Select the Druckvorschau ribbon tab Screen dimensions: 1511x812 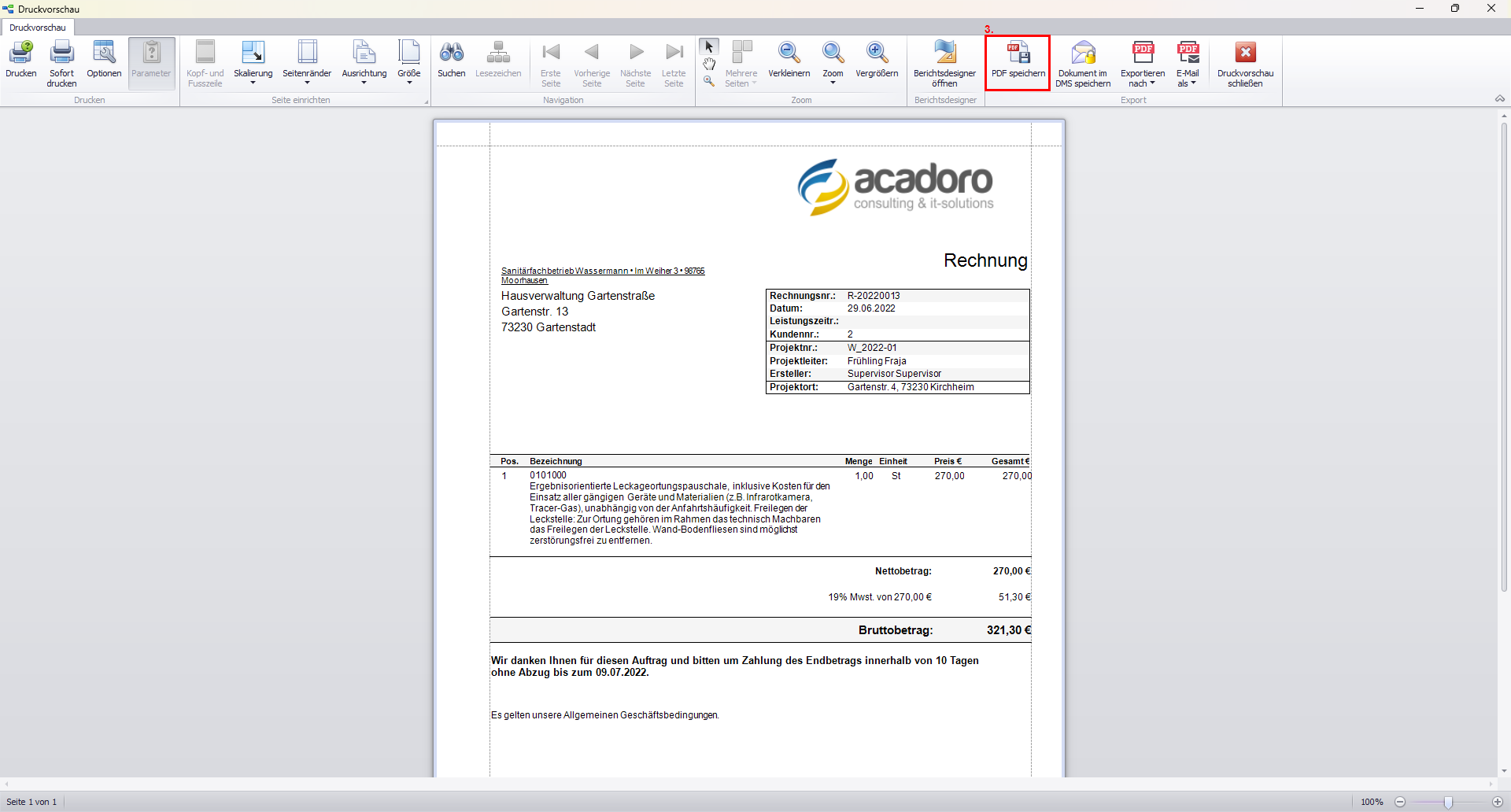(38, 28)
